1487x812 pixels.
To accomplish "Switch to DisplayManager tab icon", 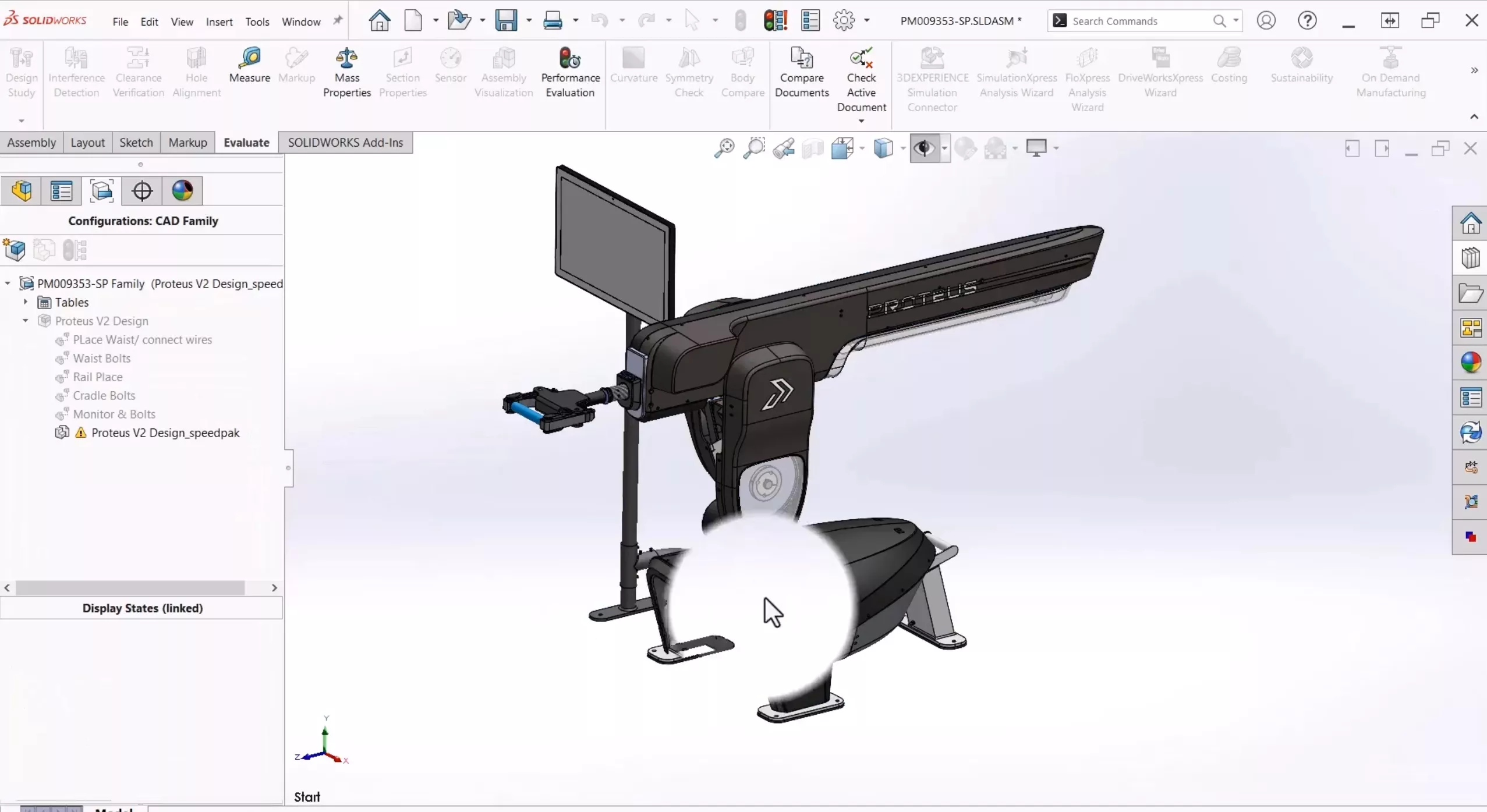I will 182,191.
